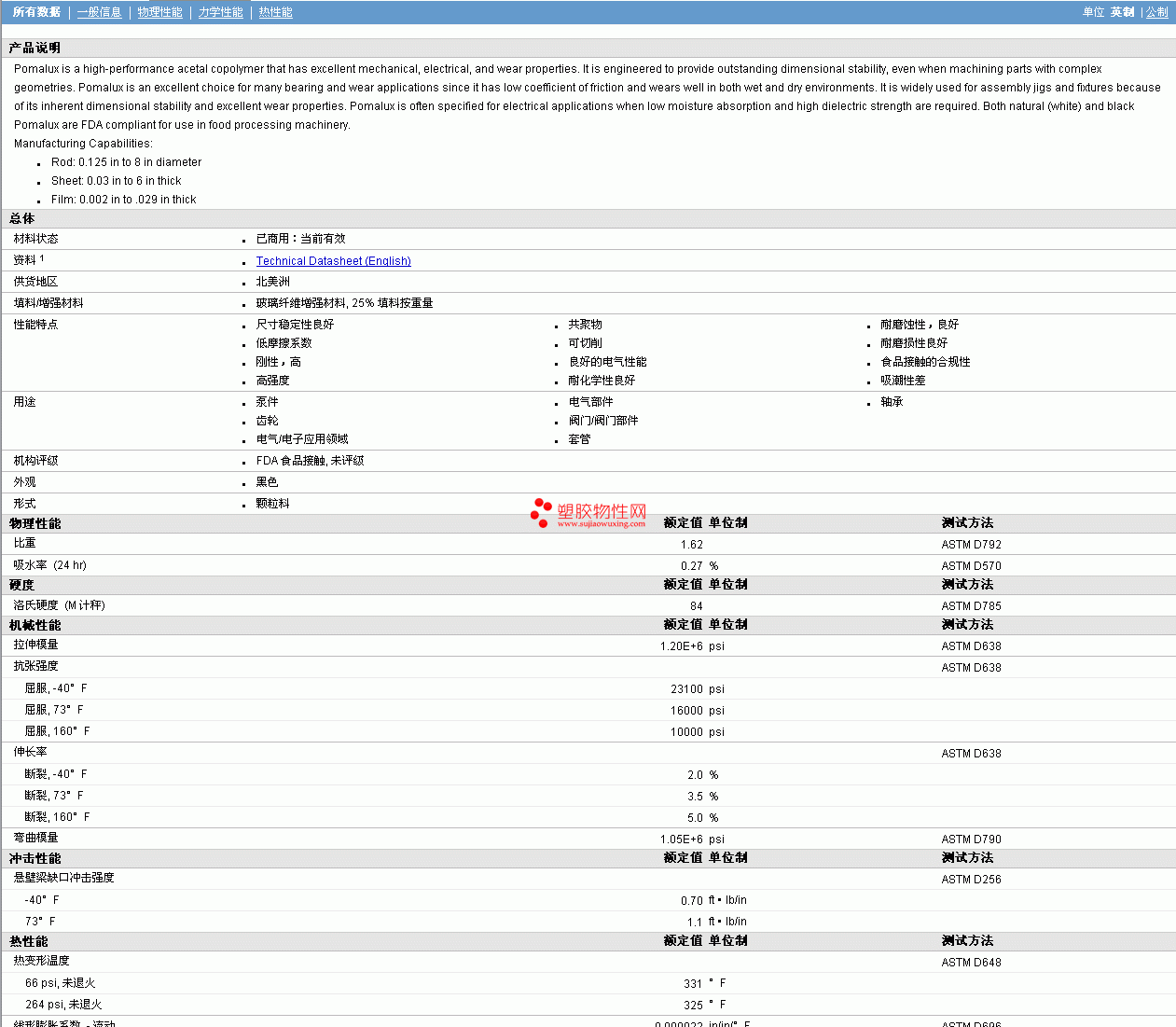This screenshot has width=1176, height=1027.
Task: Select the ASTM D648 test method
Action: click(972, 963)
